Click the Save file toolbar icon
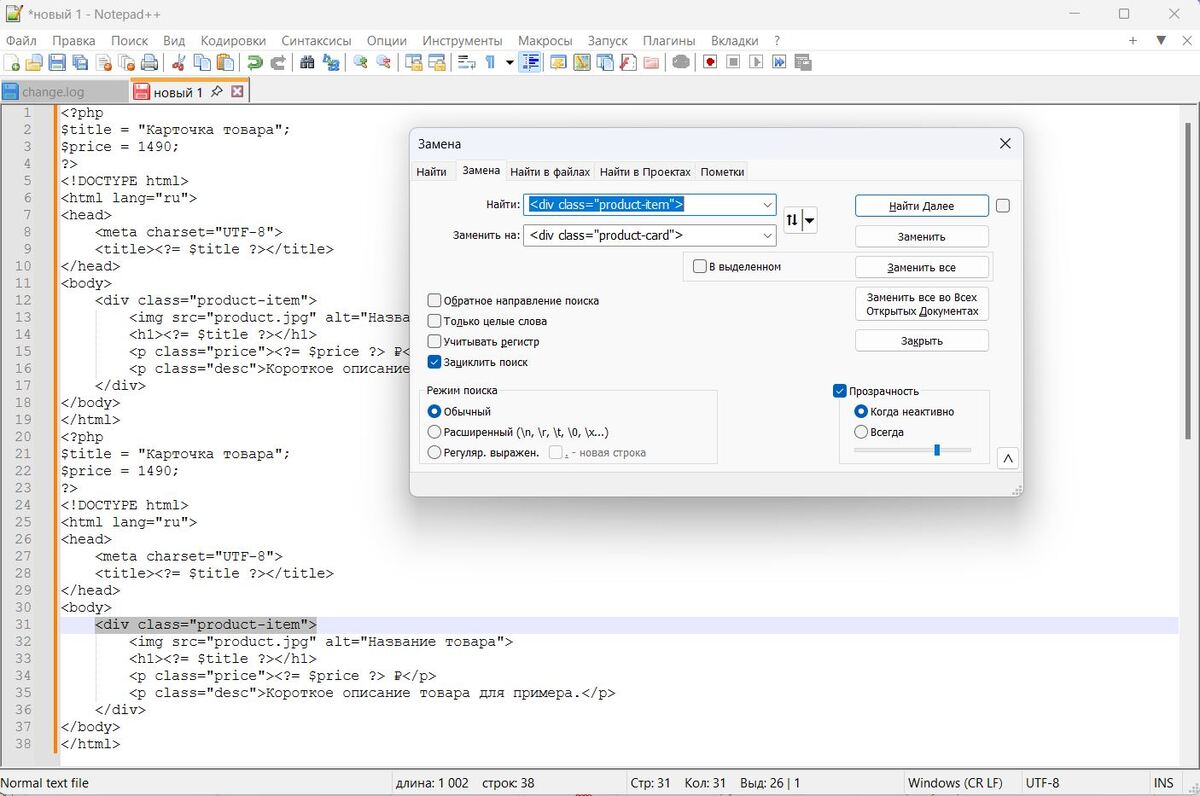 (x=57, y=62)
